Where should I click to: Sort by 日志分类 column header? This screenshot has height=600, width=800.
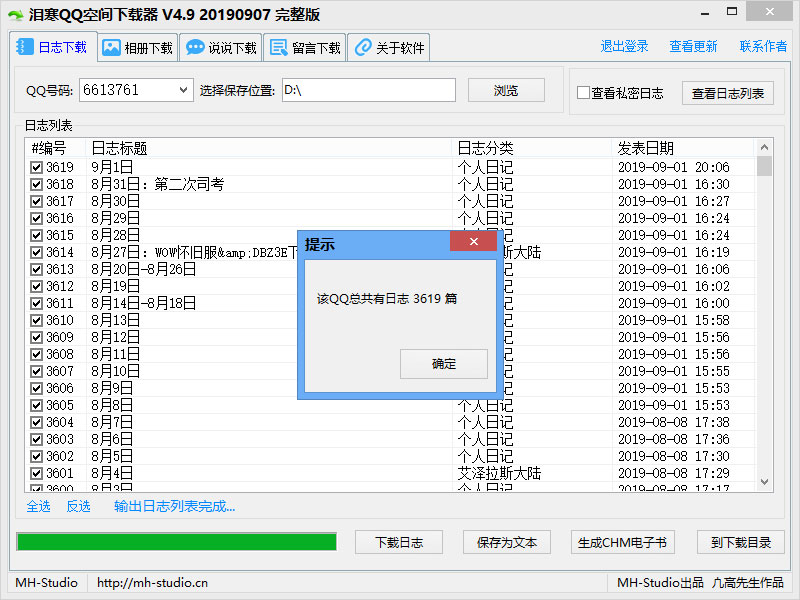click(532, 148)
